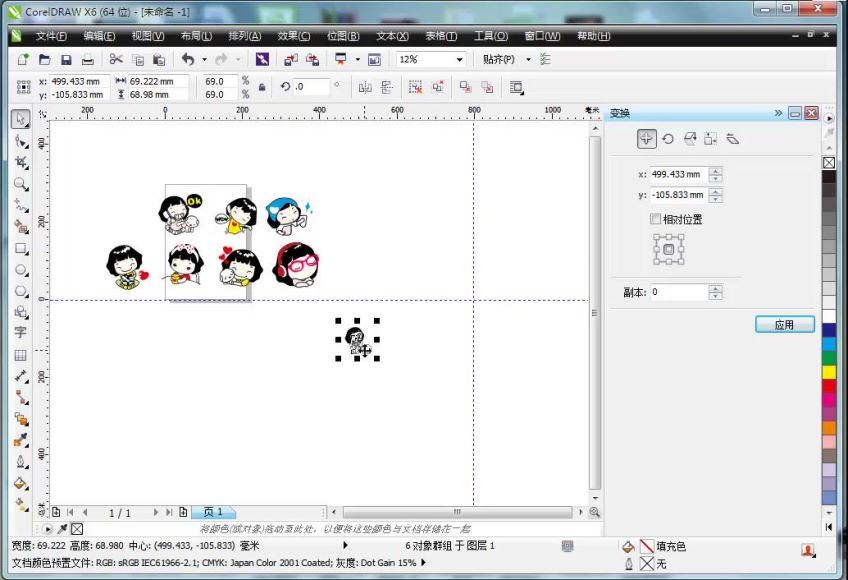Click the Print icon
The image size is (848, 580).
click(88, 60)
